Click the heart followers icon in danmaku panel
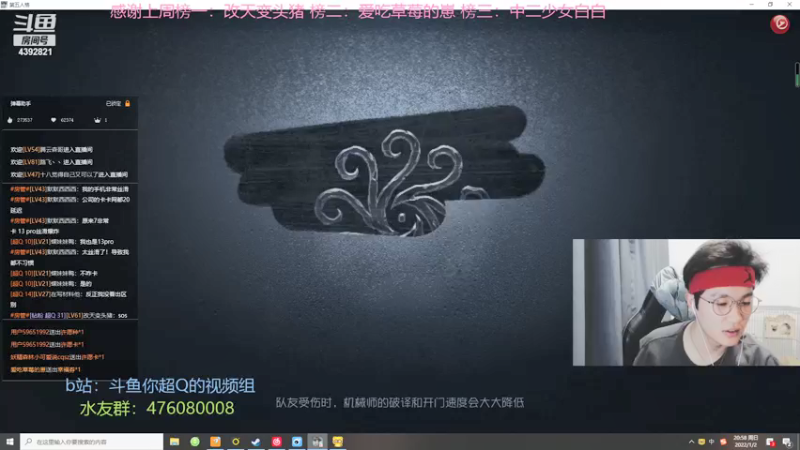 point(54,120)
